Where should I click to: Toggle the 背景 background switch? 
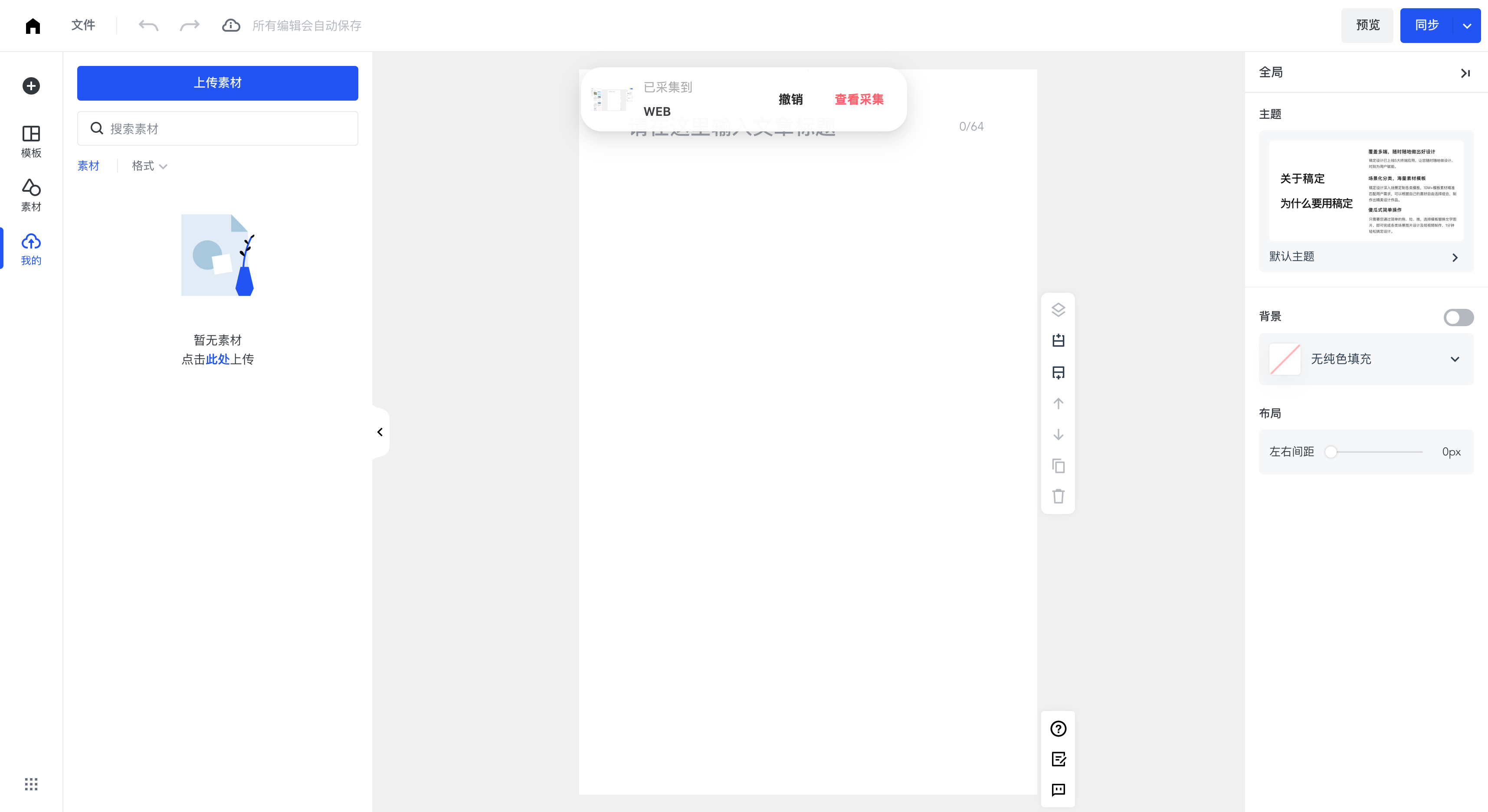pyautogui.click(x=1458, y=317)
